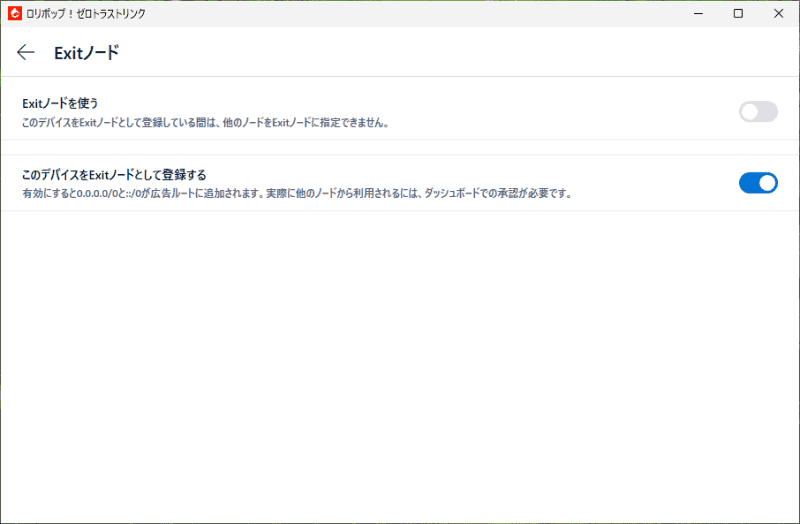Close the ゼロトラストリンク window
The height and width of the screenshot is (524, 800).
pyautogui.click(x=779, y=13)
